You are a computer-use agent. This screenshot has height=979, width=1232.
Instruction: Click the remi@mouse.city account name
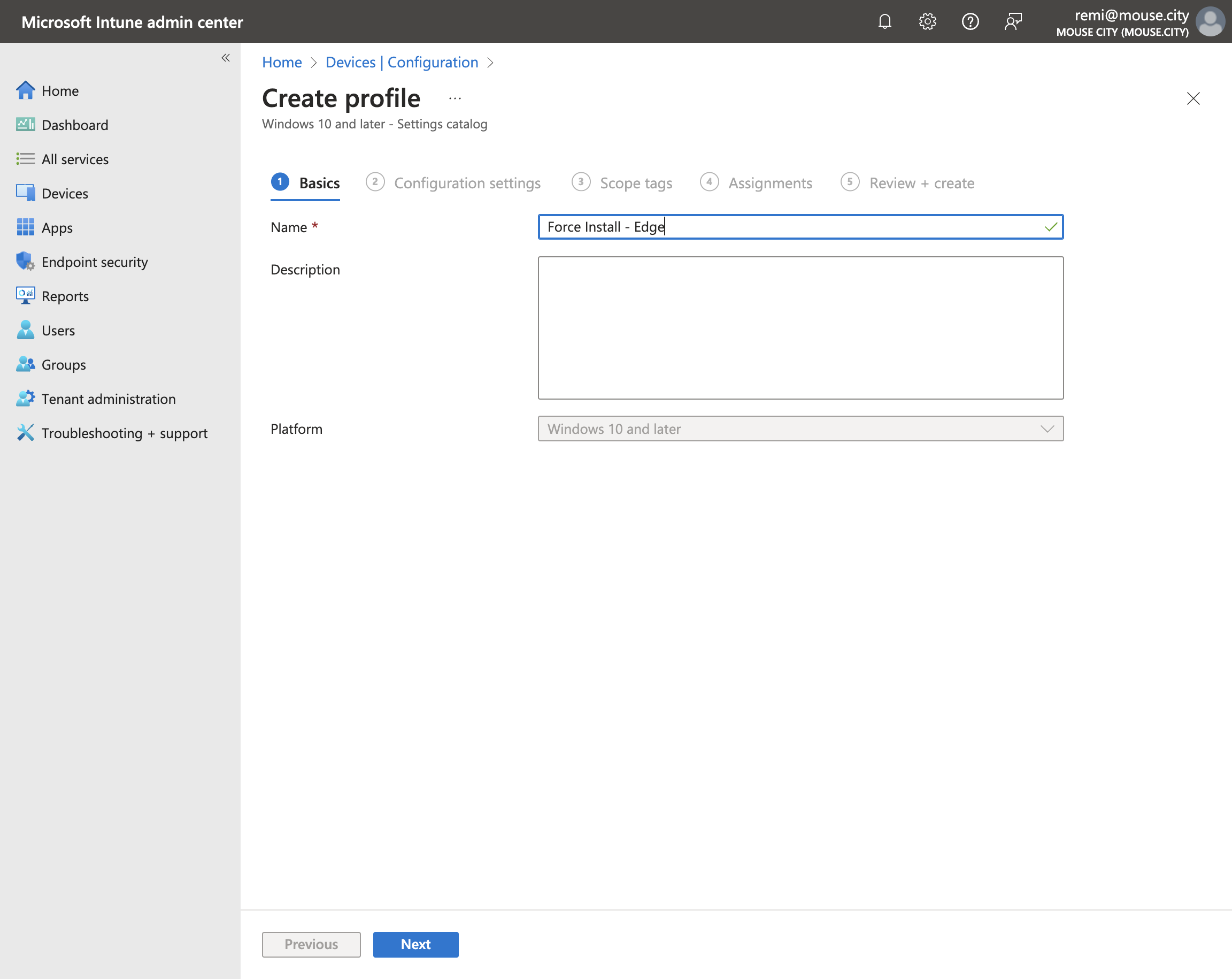pos(1131,15)
